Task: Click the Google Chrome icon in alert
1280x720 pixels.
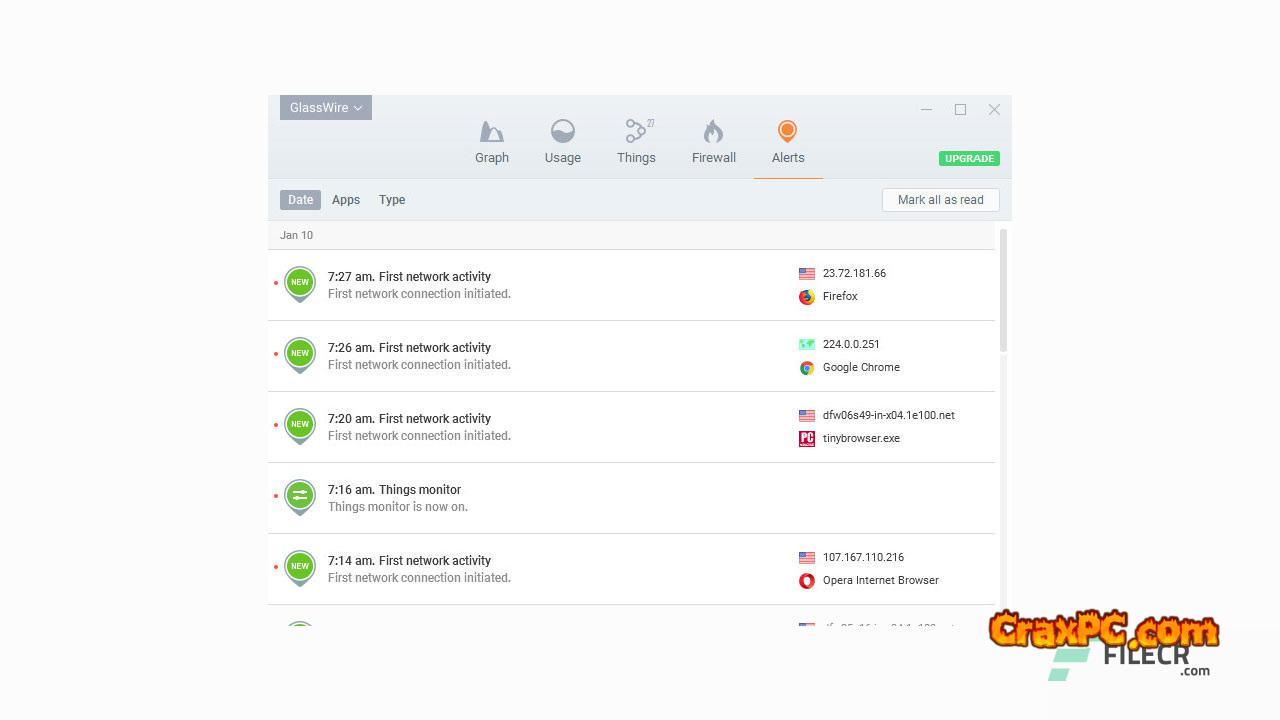Action: (807, 368)
